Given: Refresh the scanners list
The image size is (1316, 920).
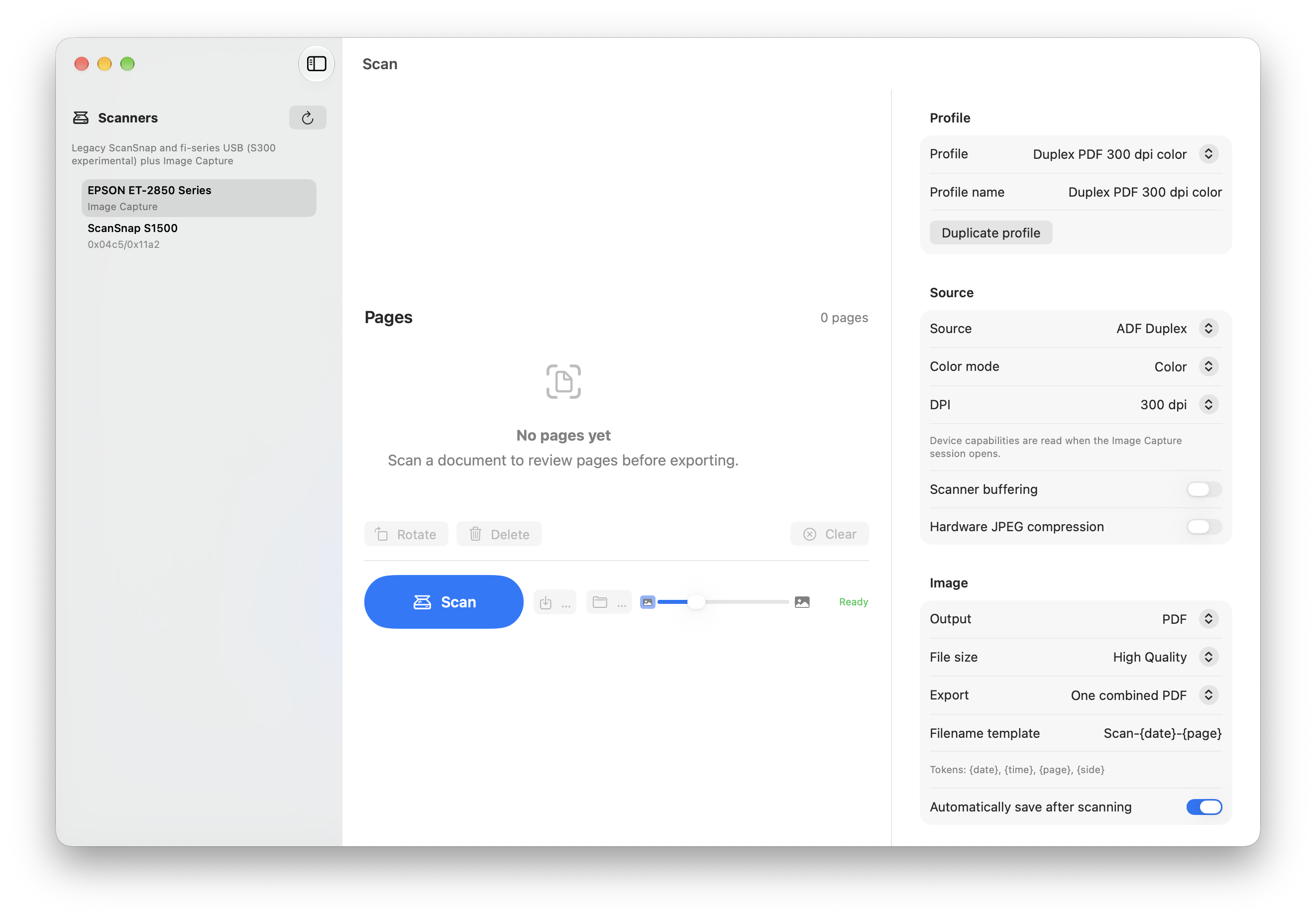Looking at the screenshot, I should (308, 117).
